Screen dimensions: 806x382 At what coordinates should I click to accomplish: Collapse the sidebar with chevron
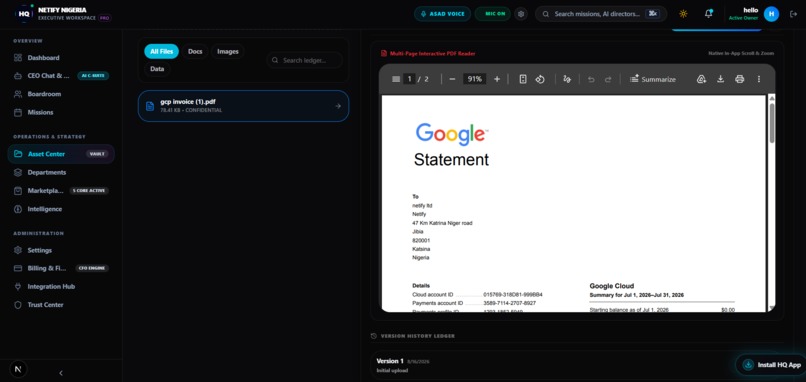[61, 373]
